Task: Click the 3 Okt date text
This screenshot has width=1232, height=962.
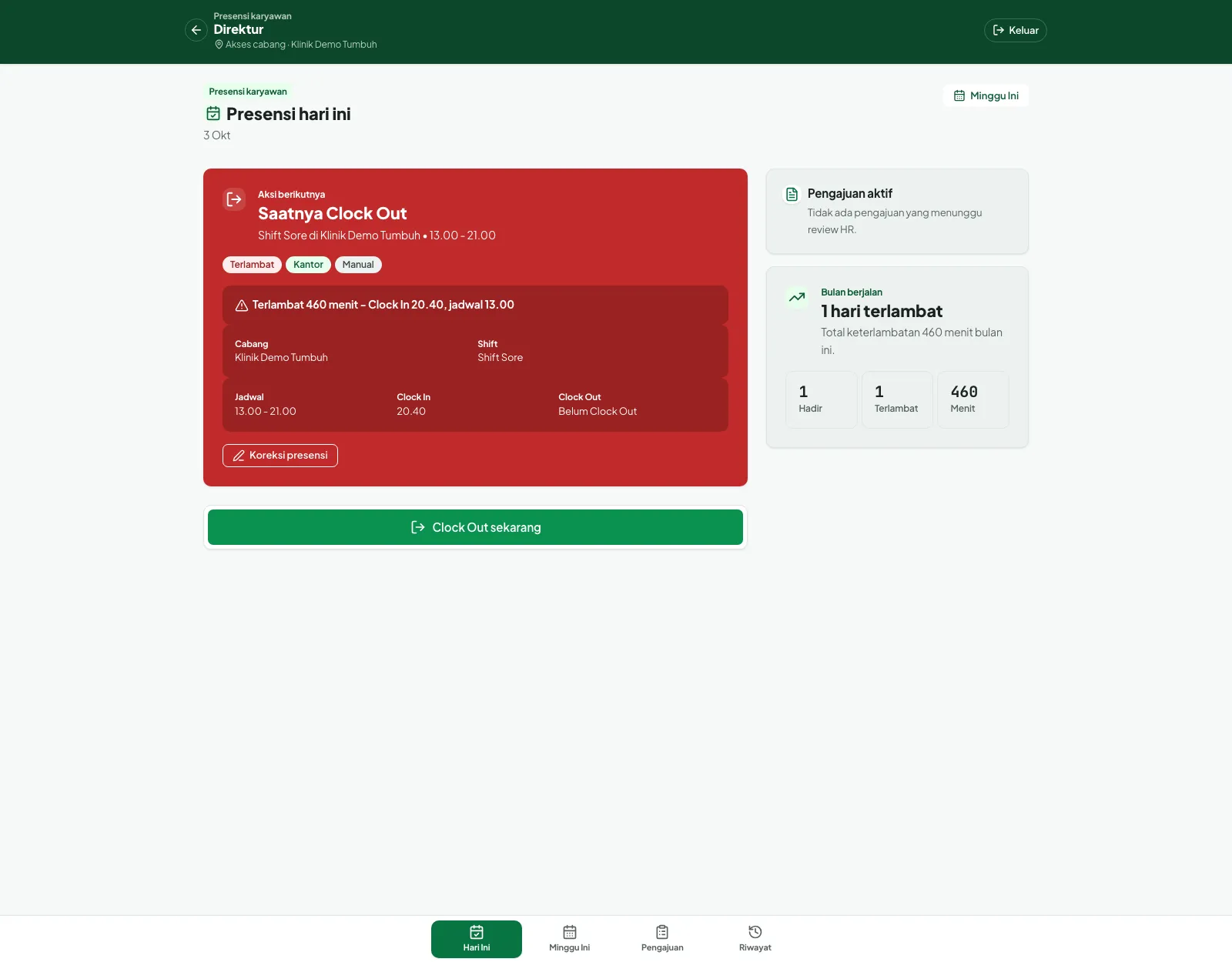Action: click(217, 135)
